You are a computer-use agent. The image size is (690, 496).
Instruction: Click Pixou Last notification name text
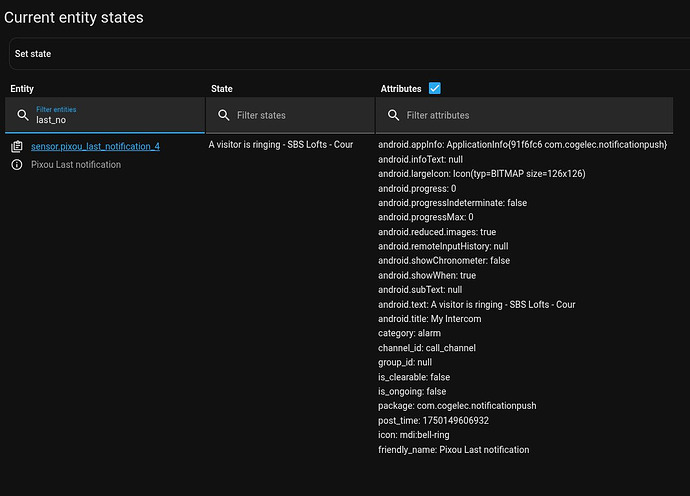[76, 165]
